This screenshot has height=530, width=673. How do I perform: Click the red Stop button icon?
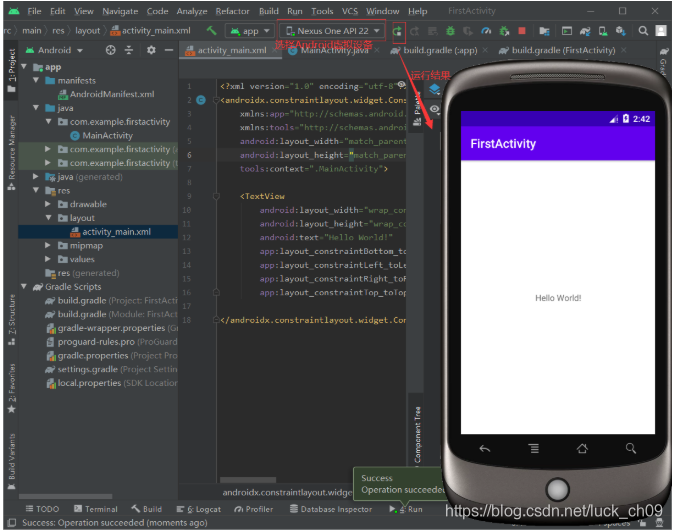tap(522, 31)
